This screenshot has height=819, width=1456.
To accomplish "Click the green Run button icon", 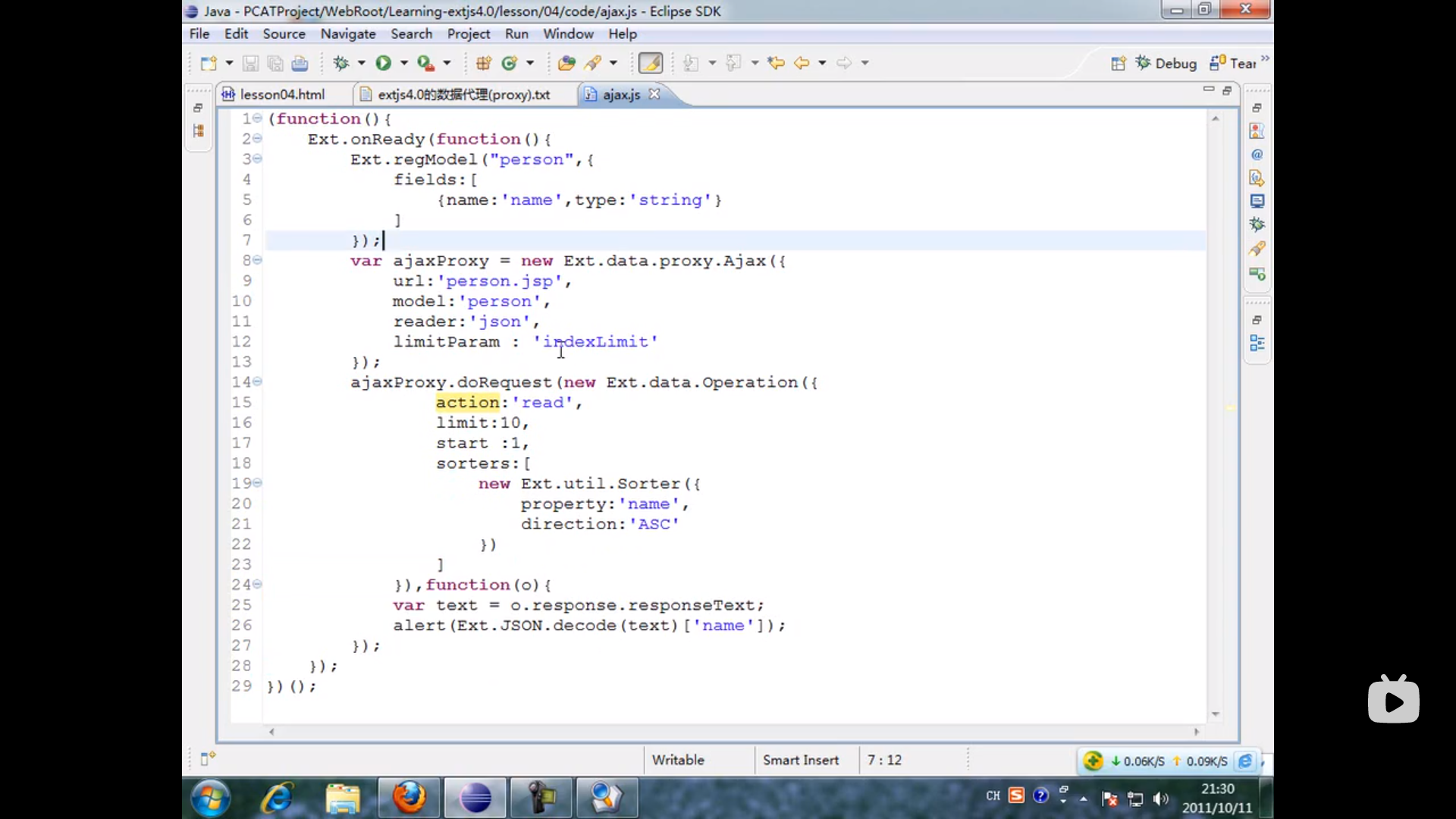I will [384, 64].
